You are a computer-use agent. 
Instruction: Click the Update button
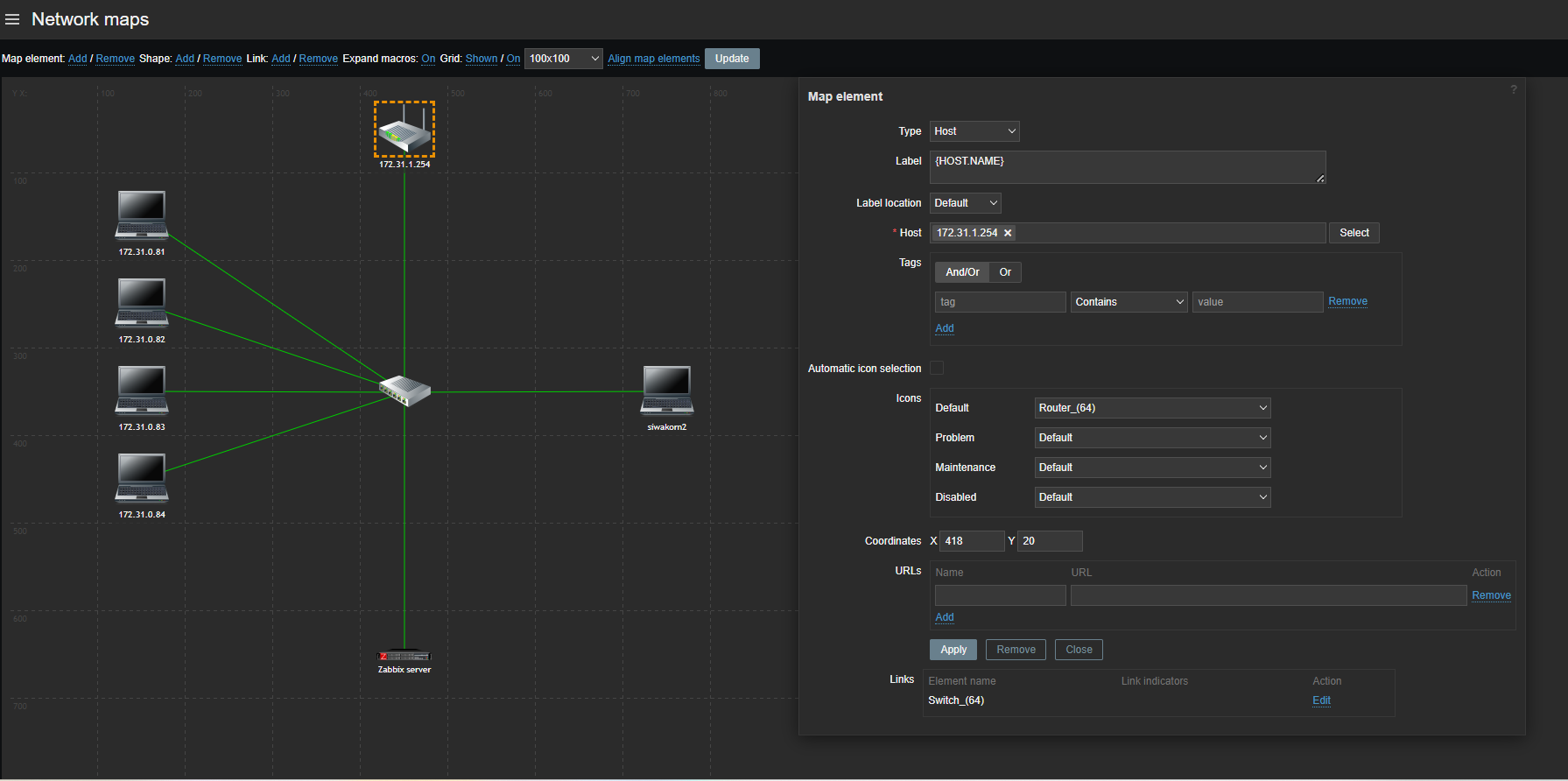[x=732, y=59]
